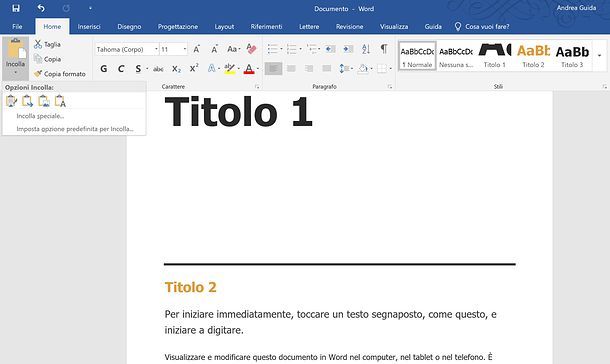Open the Layout tab

click(224, 26)
